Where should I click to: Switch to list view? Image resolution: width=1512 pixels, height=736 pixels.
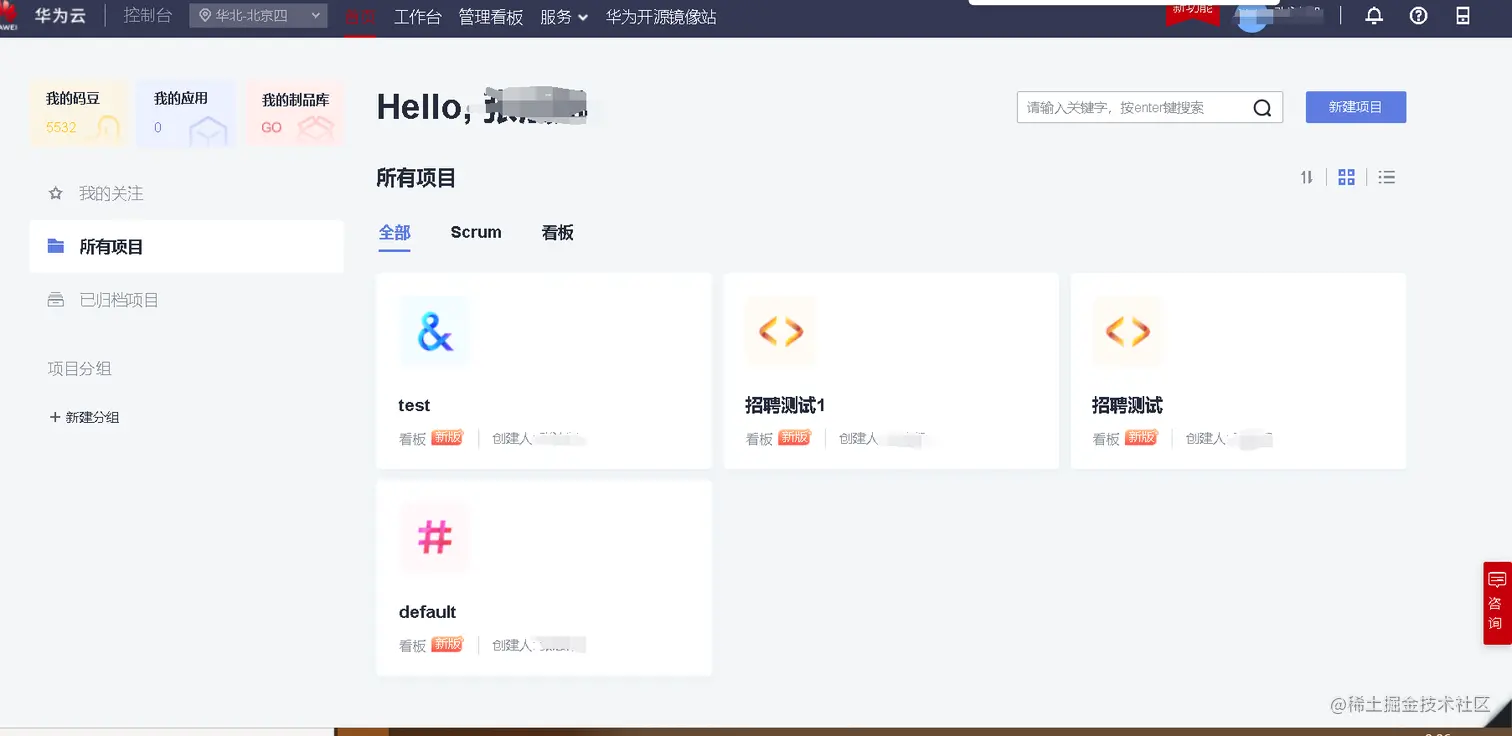tap(1386, 177)
